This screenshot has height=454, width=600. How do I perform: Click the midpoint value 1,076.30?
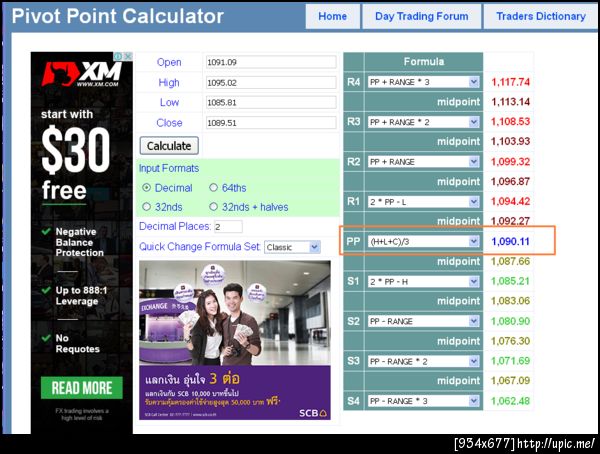pos(510,341)
